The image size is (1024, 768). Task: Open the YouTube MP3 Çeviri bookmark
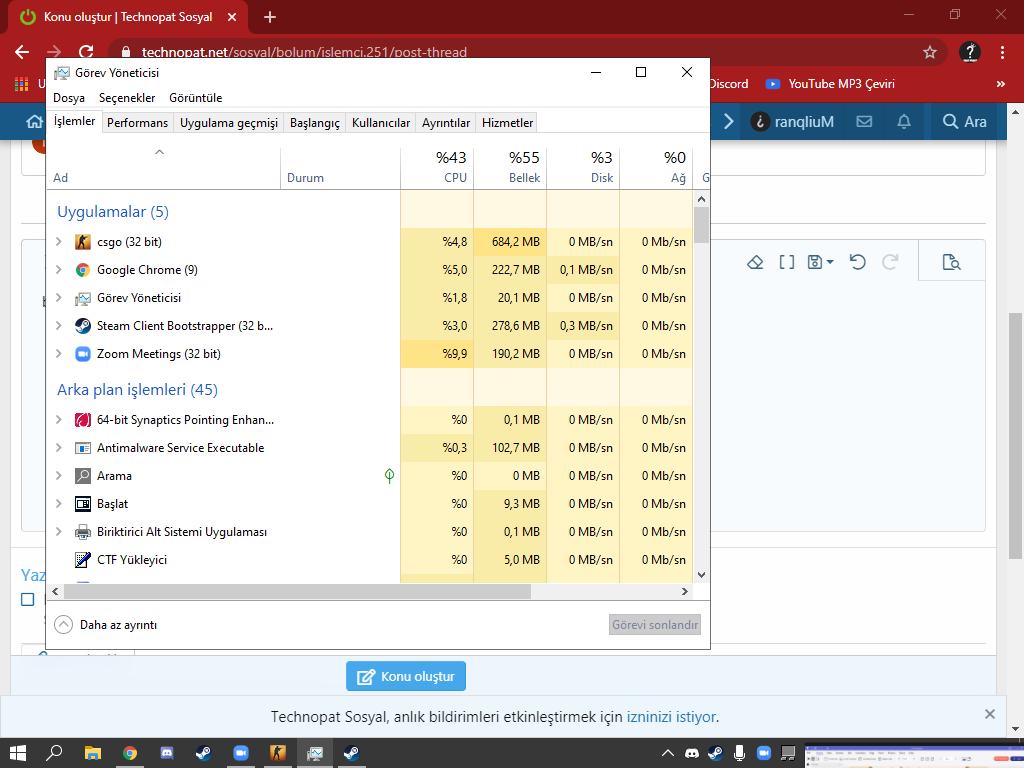[x=829, y=84]
